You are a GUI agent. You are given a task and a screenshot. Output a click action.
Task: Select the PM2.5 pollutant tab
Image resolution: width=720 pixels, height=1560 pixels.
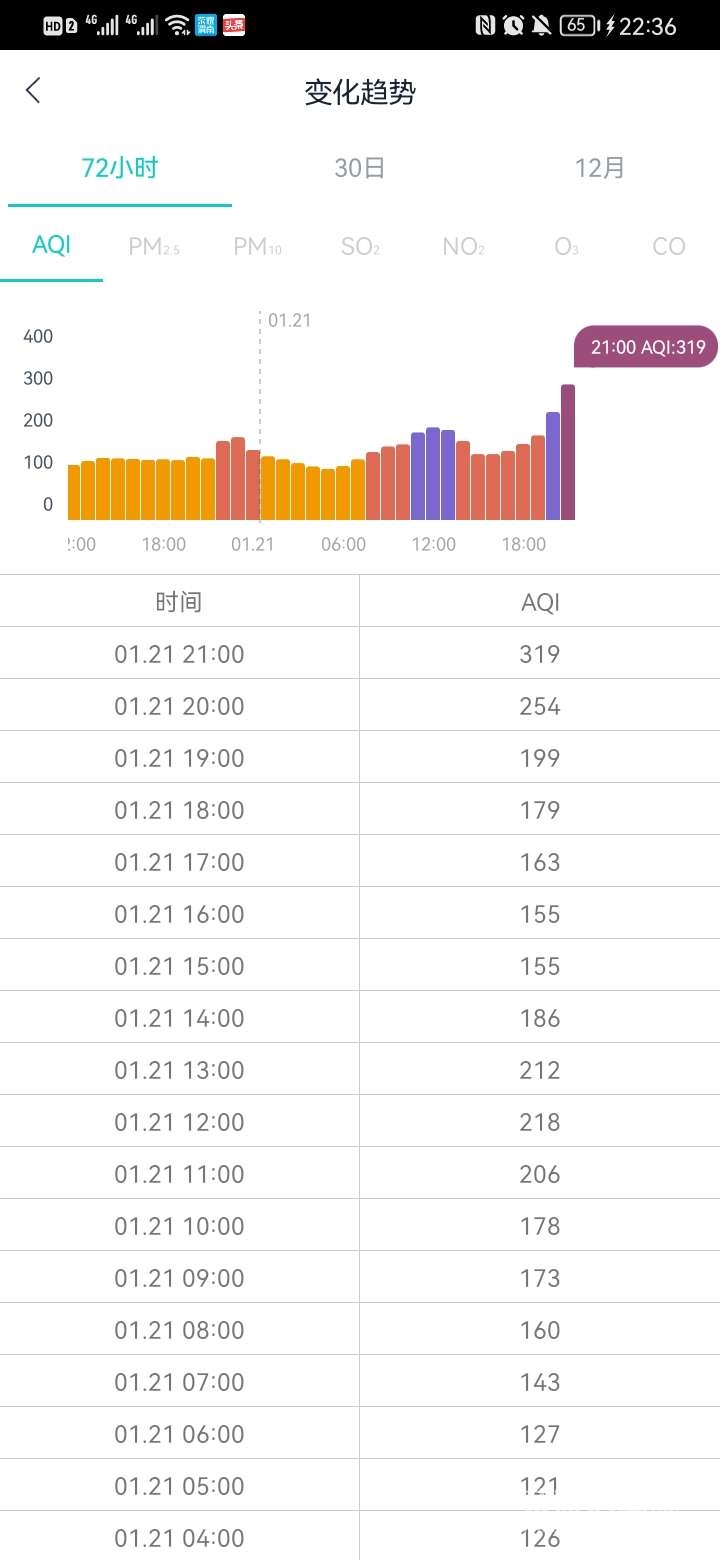pyautogui.click(x=154, y=246)
